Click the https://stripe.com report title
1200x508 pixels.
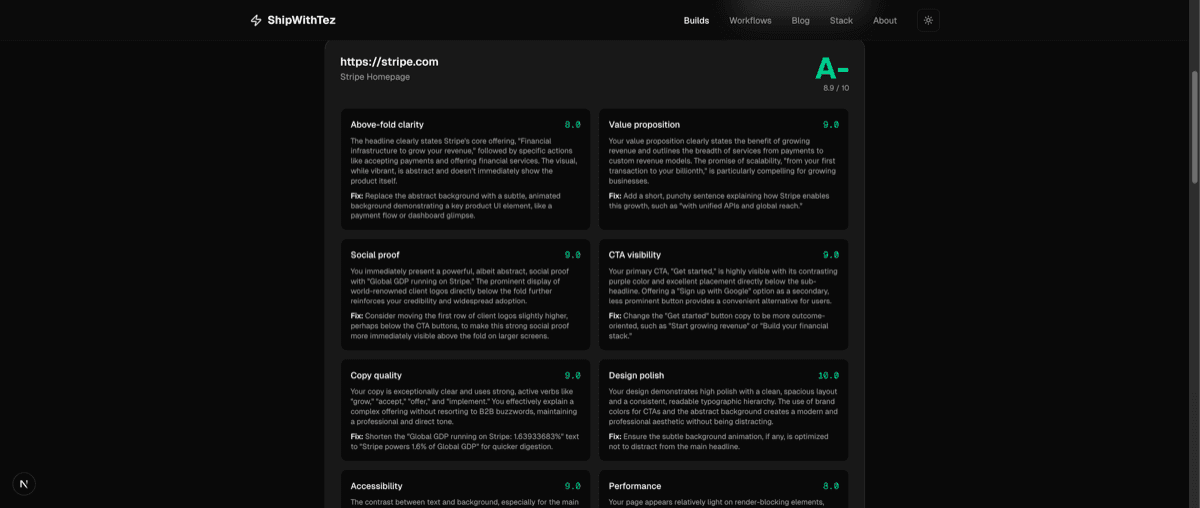point(389,62)
